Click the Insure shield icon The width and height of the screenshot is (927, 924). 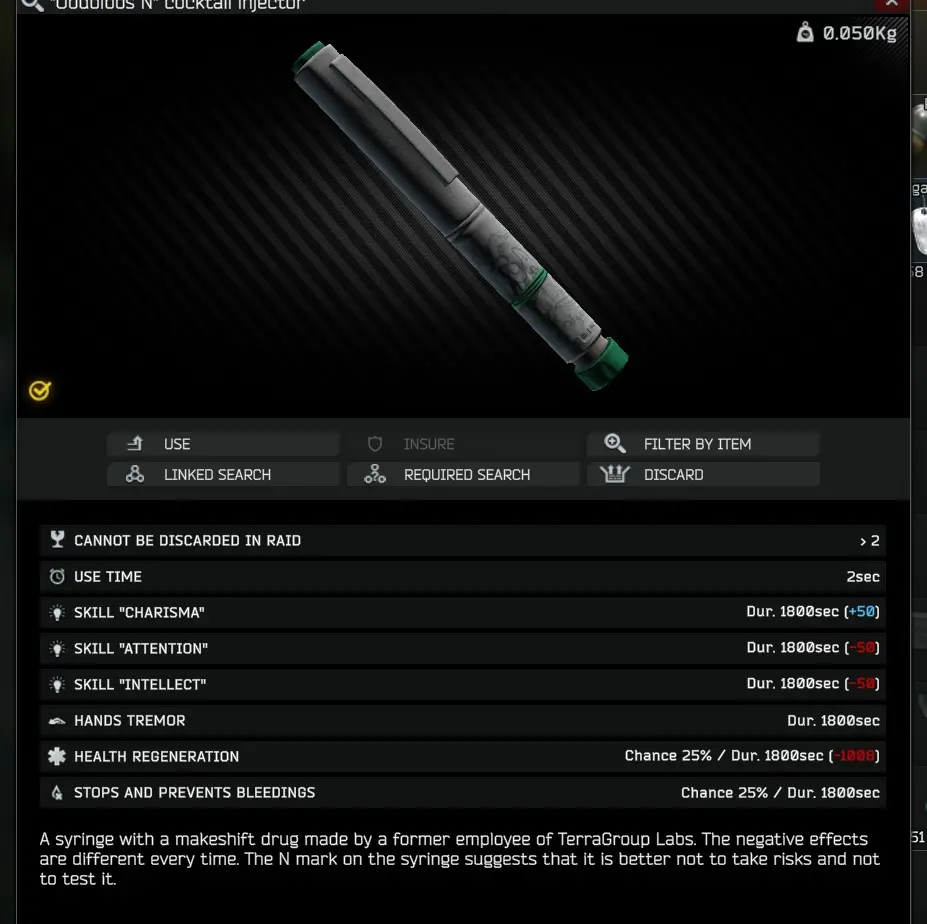(x=375, y=444)
